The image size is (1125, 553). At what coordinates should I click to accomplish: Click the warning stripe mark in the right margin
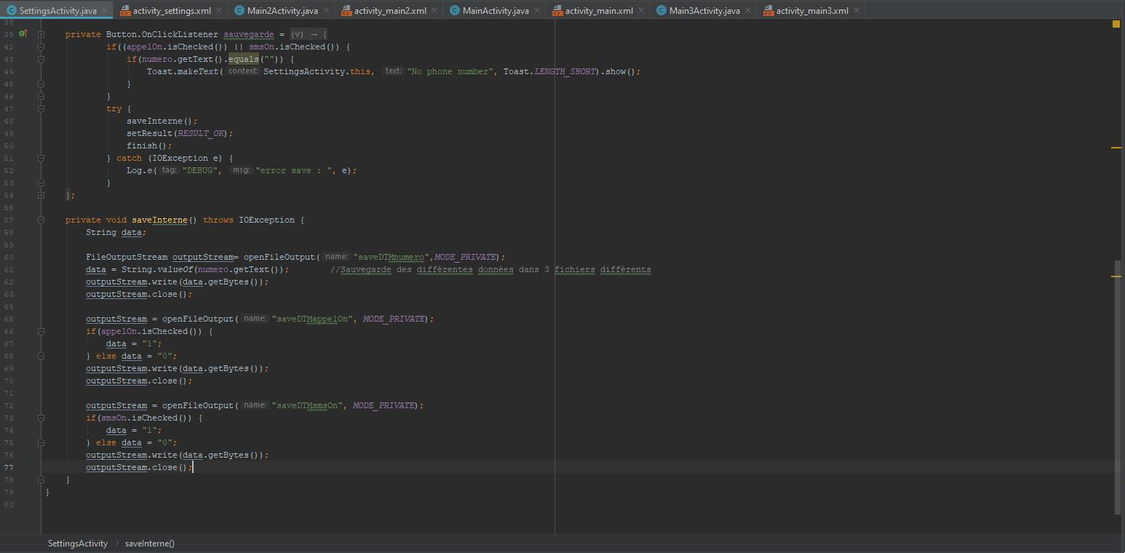1116,148
